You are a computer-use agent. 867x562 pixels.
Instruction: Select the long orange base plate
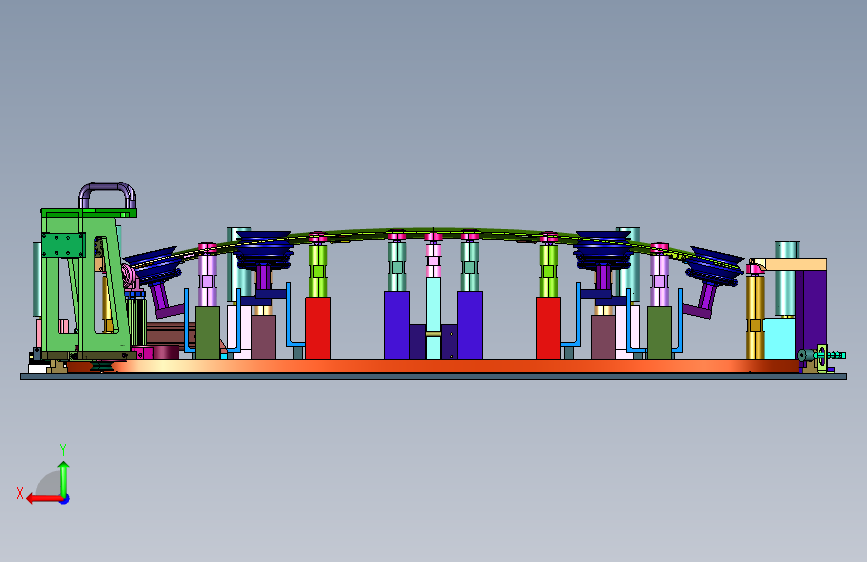[x=433, y=366]
